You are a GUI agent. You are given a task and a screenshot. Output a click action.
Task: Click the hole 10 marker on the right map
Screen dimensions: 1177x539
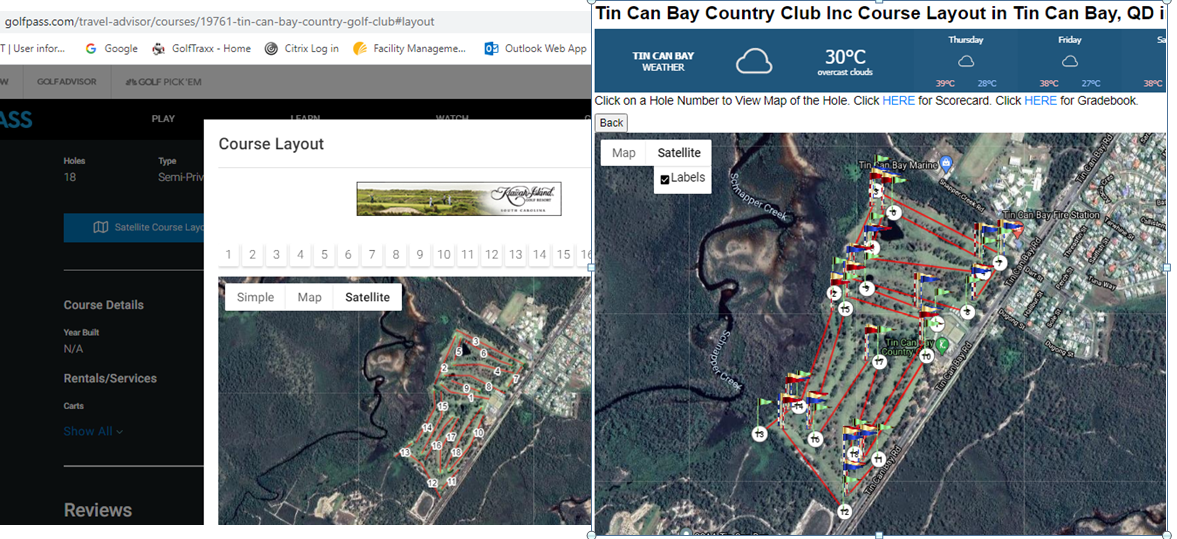click(x=926, y=355)
